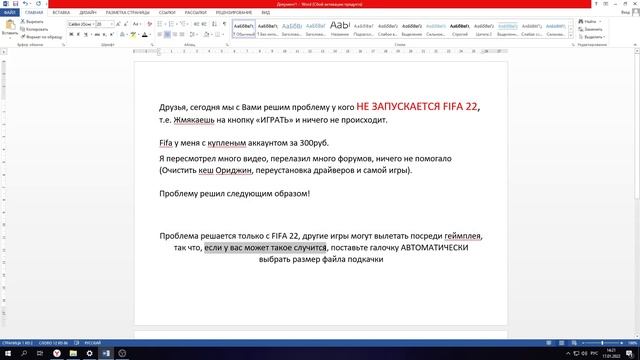
Task: Collapse the ribbon arrow
Action: coord(635,45)
